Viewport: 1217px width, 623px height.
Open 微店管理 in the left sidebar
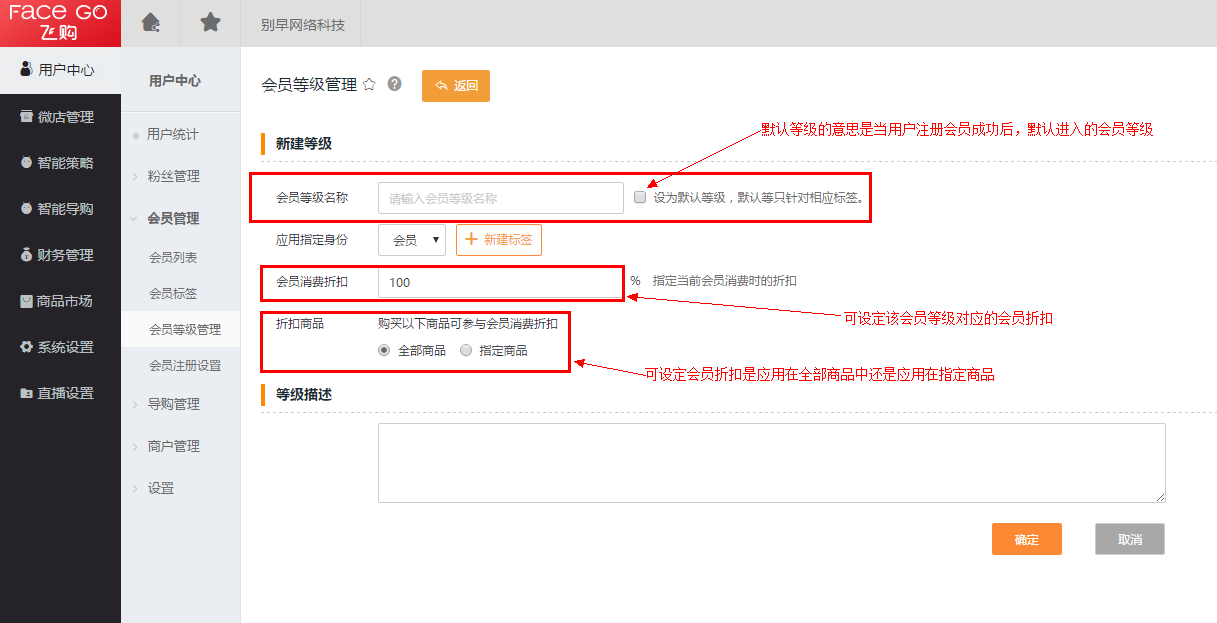tap(60, 117)
